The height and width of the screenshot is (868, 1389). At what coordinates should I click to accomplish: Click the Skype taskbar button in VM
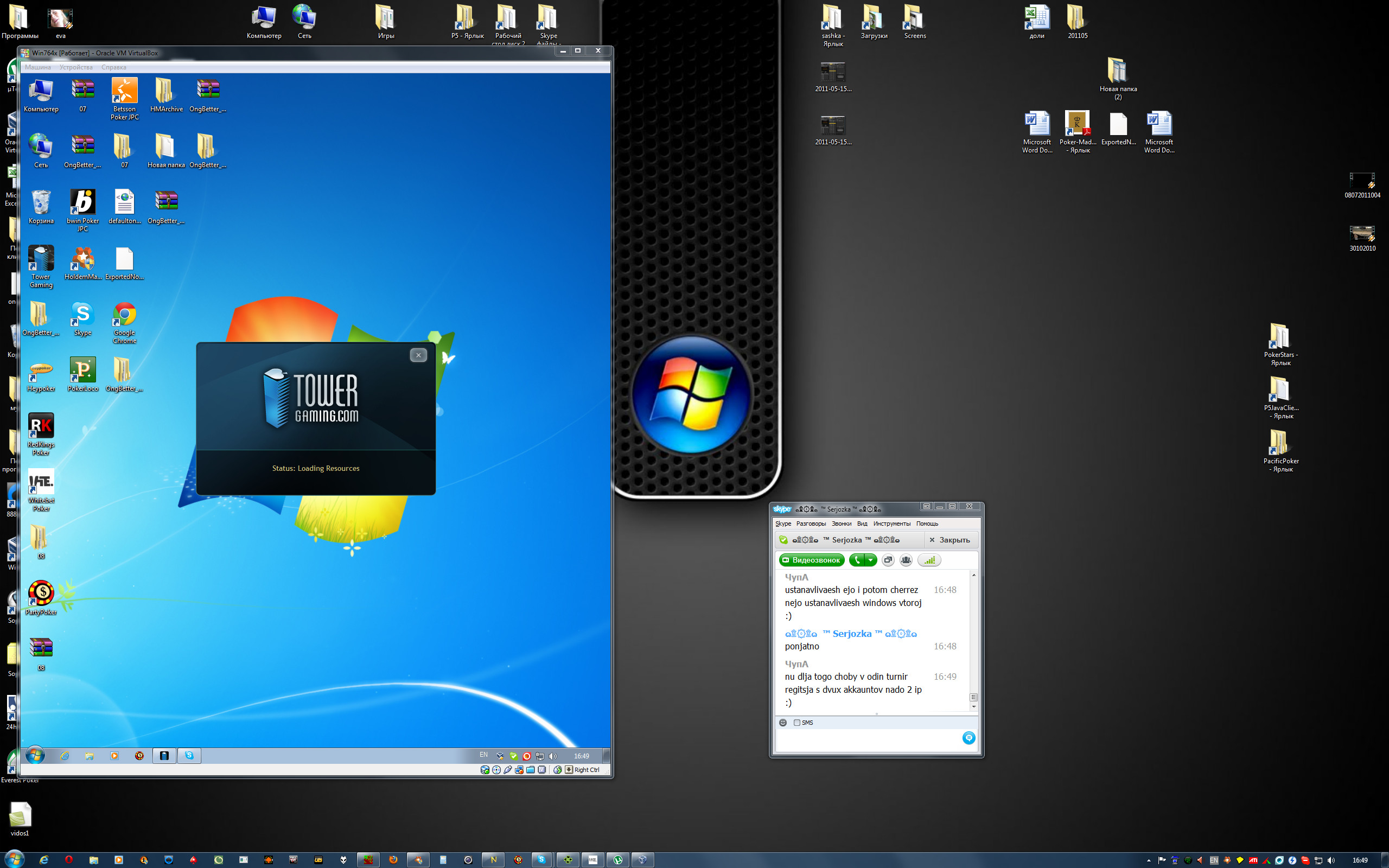click(189, 756)
